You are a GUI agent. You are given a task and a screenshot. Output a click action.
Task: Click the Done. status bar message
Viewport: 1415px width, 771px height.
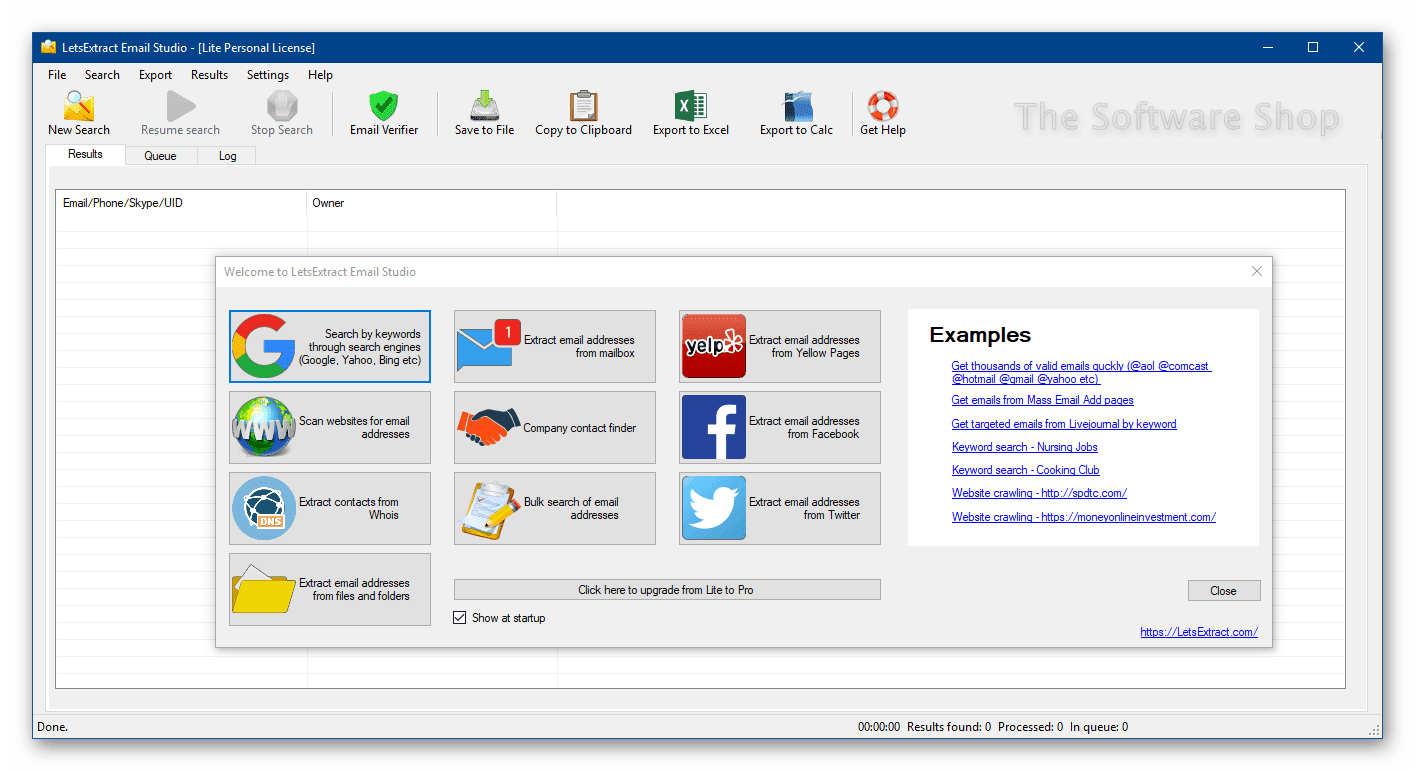point(52,727)
